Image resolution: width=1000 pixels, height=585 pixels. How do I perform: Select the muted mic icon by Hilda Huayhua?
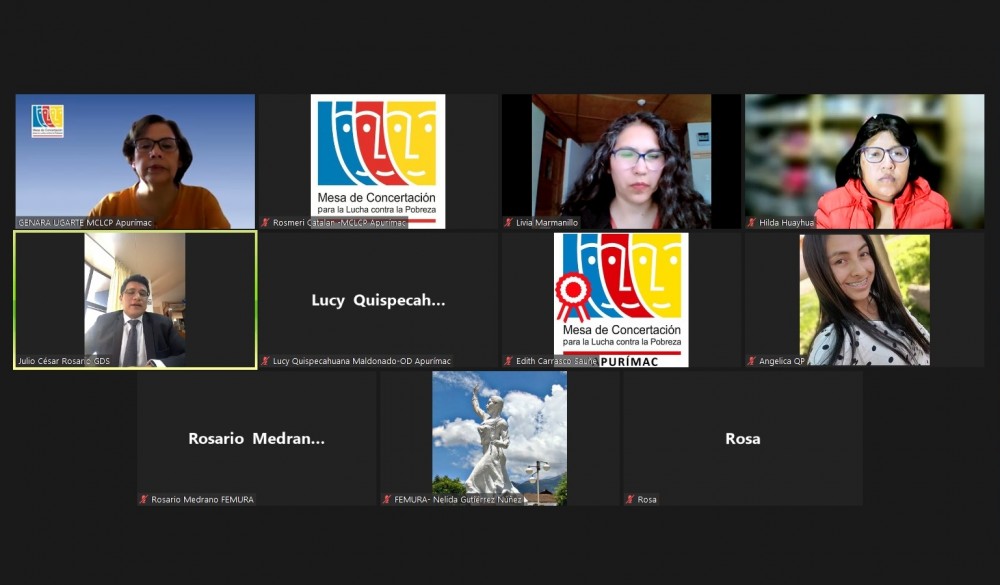[x=752, y=223]
